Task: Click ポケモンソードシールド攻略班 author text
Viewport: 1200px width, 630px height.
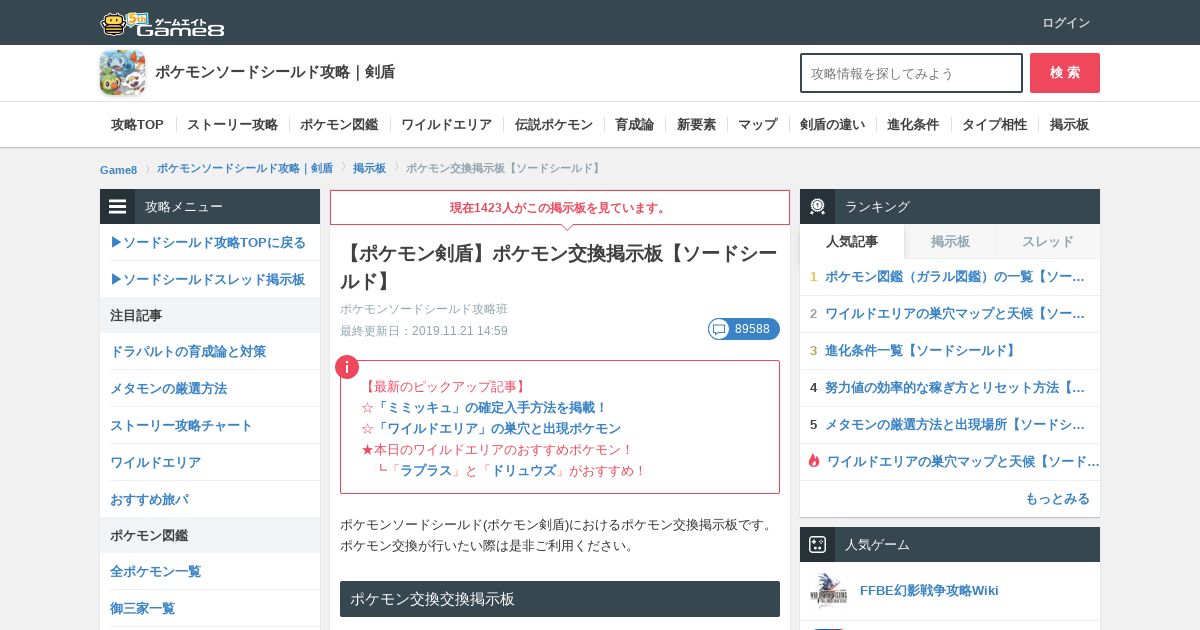Action: (x=424, y=309)
